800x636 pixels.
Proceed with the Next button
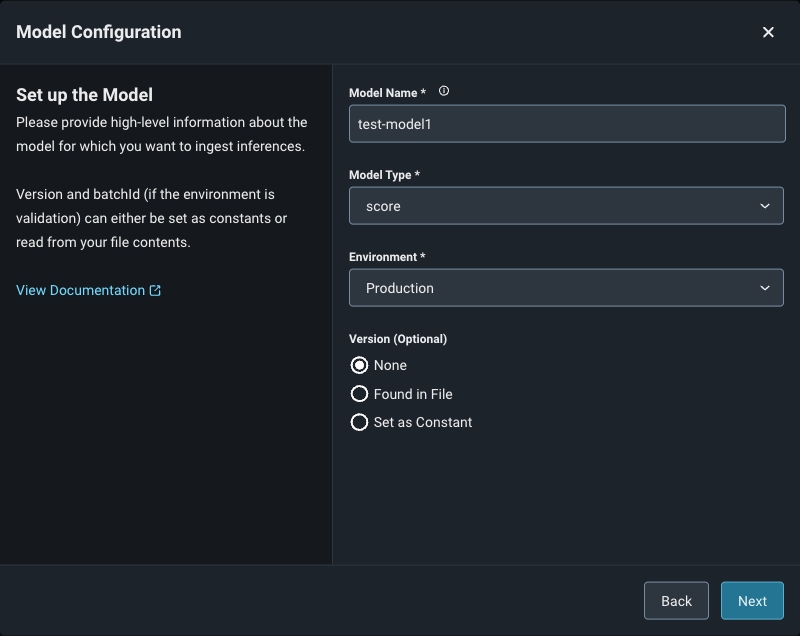click(x=752, y=601)
